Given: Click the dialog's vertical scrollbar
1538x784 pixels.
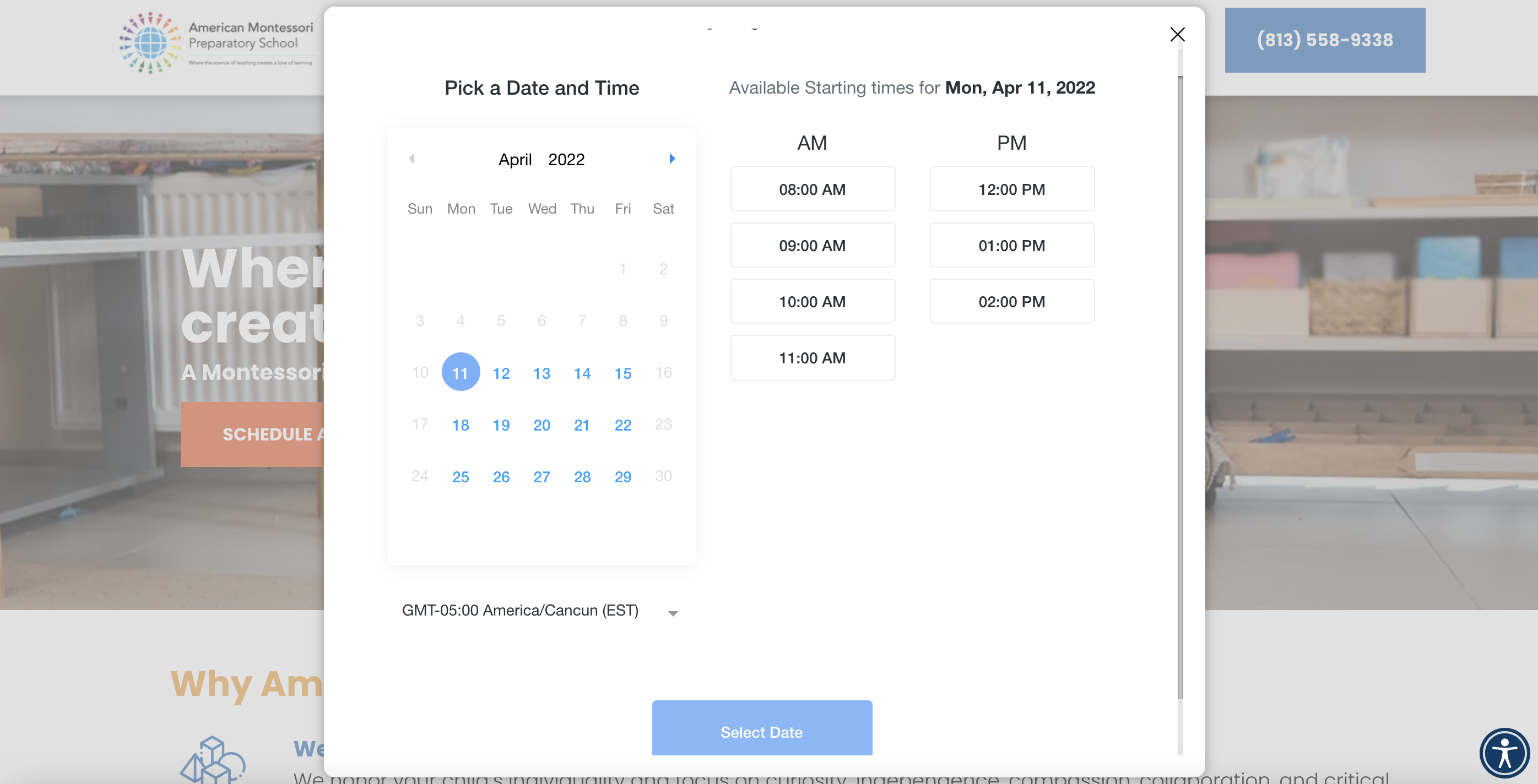Looking at the screenshot, I should pos(1180,388).
